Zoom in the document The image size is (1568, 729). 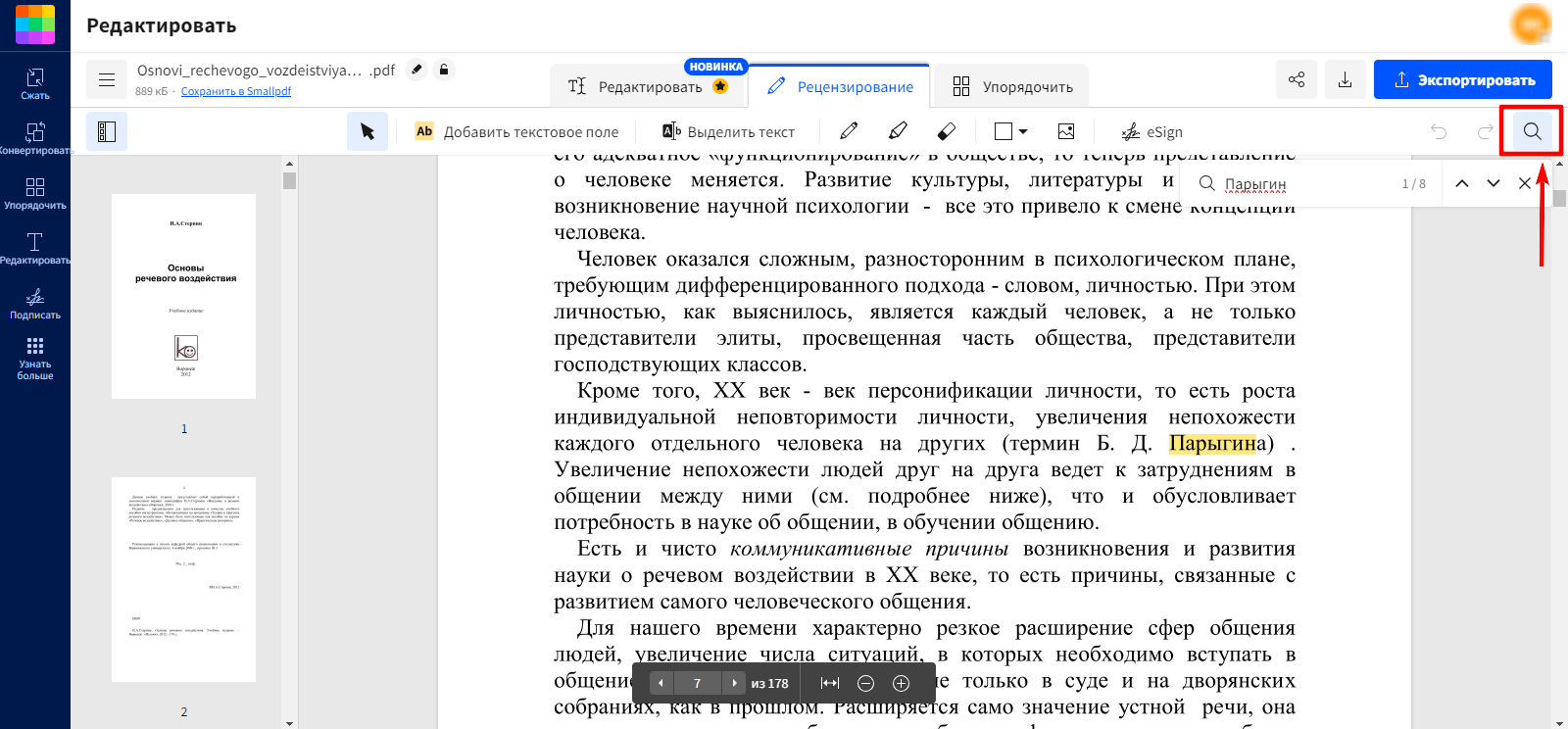[x=902, y=683]
